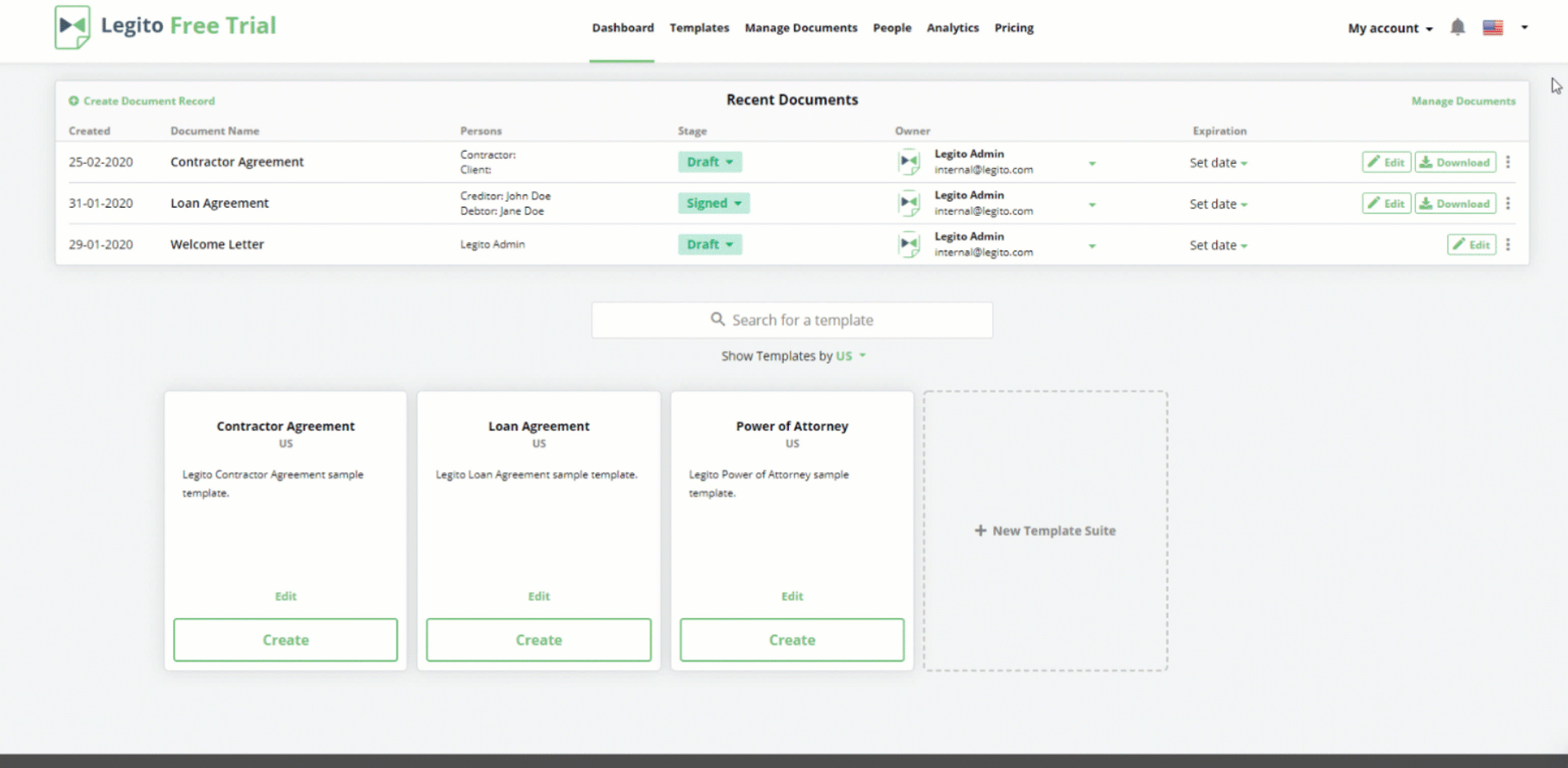Add a New Template Suite
This screenshot has width=1568, height=768.
1044,531
